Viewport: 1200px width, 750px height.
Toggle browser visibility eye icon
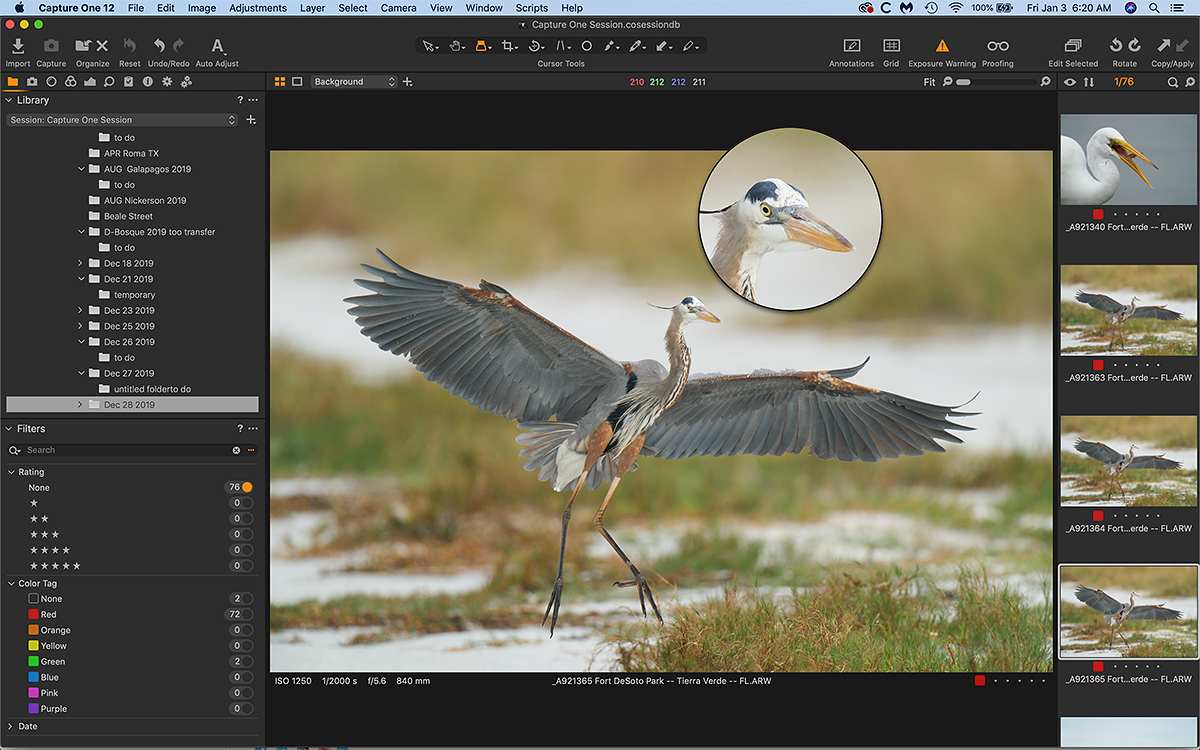(x=1070, y=82)
